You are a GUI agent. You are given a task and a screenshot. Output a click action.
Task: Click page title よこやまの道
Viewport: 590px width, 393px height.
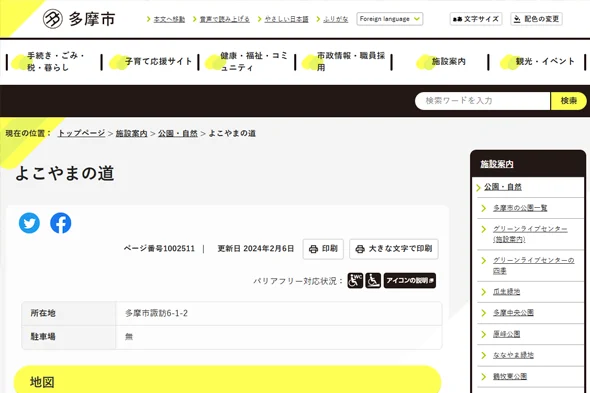65,174
